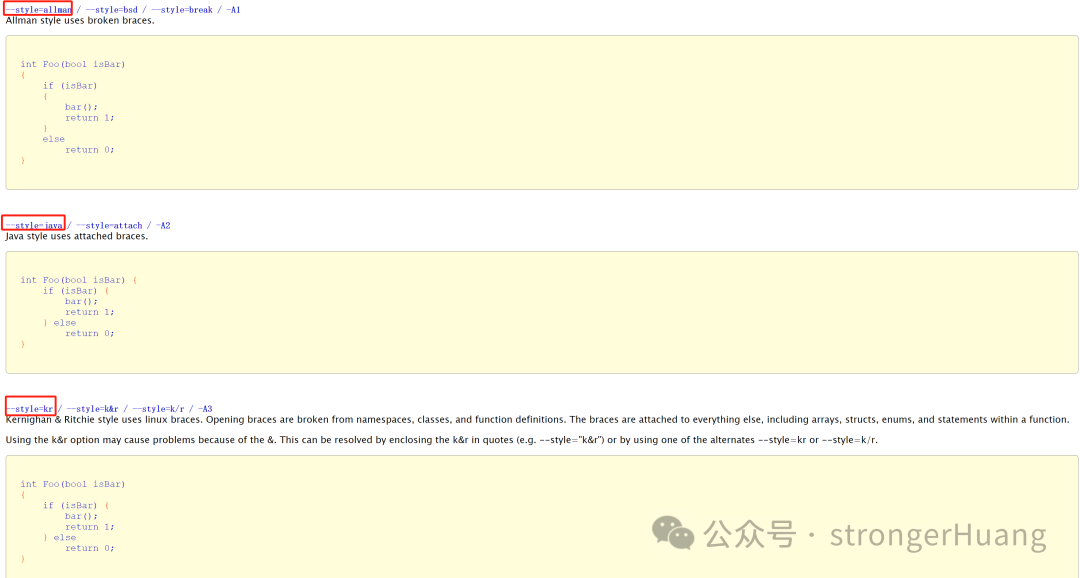Select sentence "Allman style uses broken braces."
Screen dimensions: 1080x578
pyautogui.click(x=80, y=21)
